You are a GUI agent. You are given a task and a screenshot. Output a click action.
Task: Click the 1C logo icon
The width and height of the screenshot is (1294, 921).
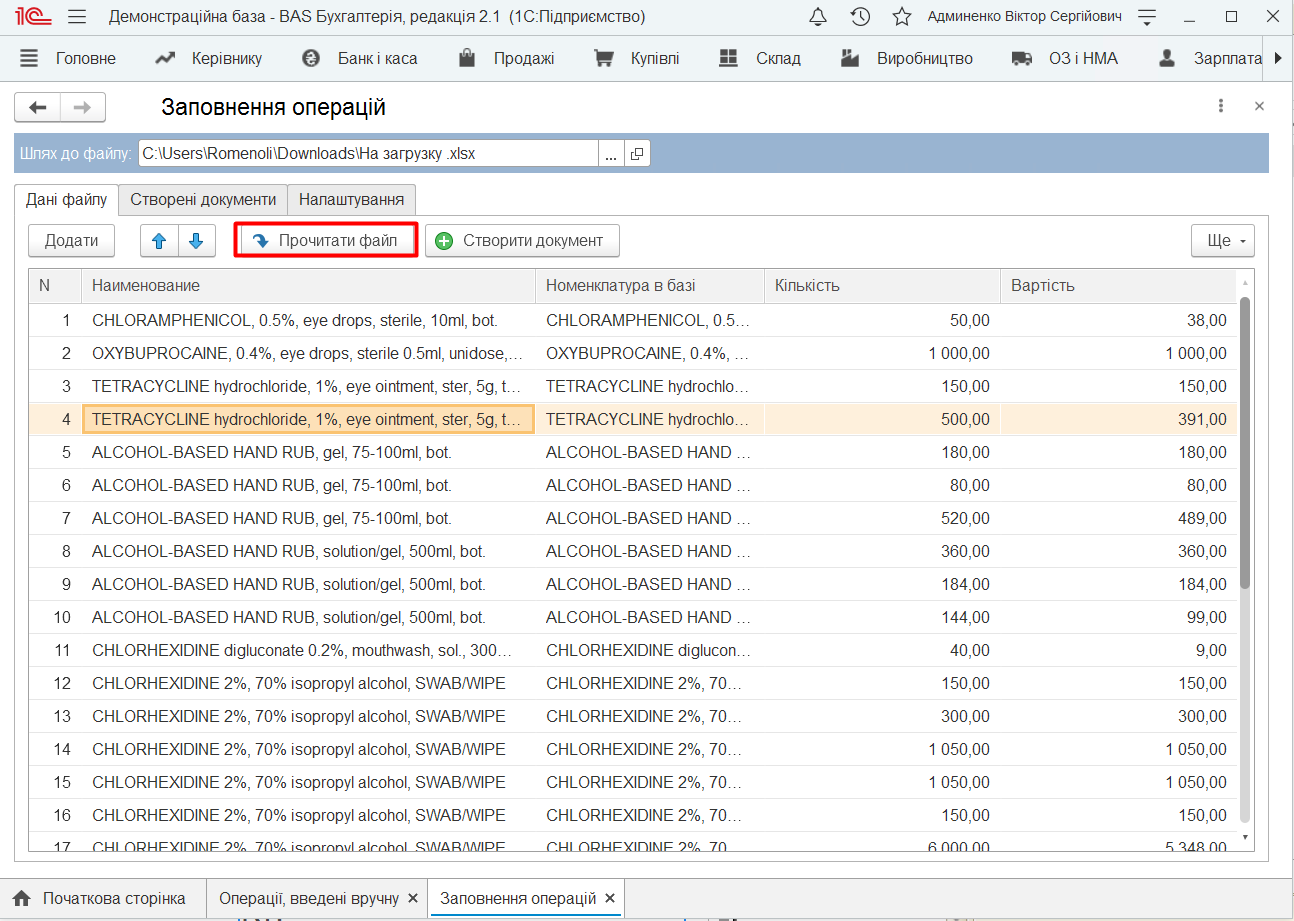point(33,17)
